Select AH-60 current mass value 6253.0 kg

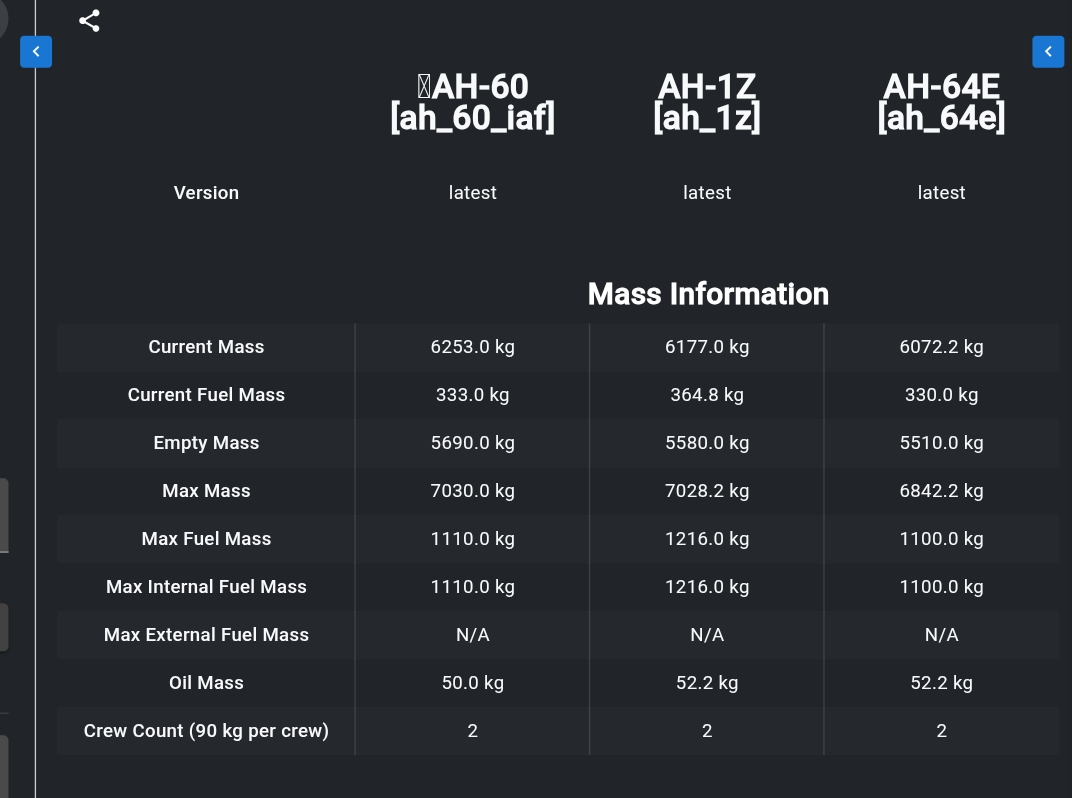coord(472,347)
